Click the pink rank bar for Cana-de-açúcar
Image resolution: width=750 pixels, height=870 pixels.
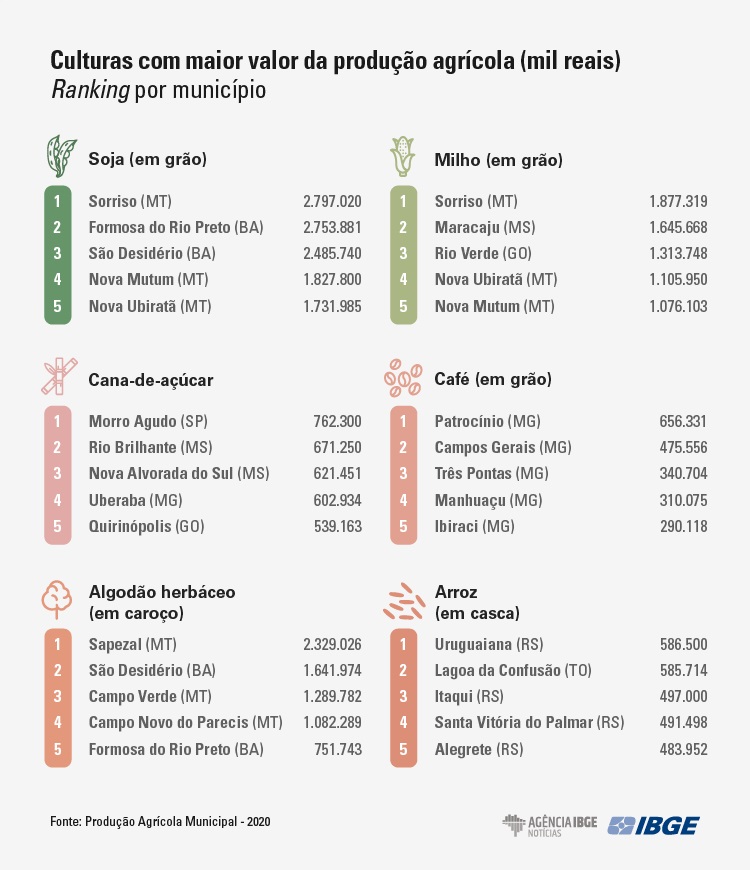tap(58, 474)
